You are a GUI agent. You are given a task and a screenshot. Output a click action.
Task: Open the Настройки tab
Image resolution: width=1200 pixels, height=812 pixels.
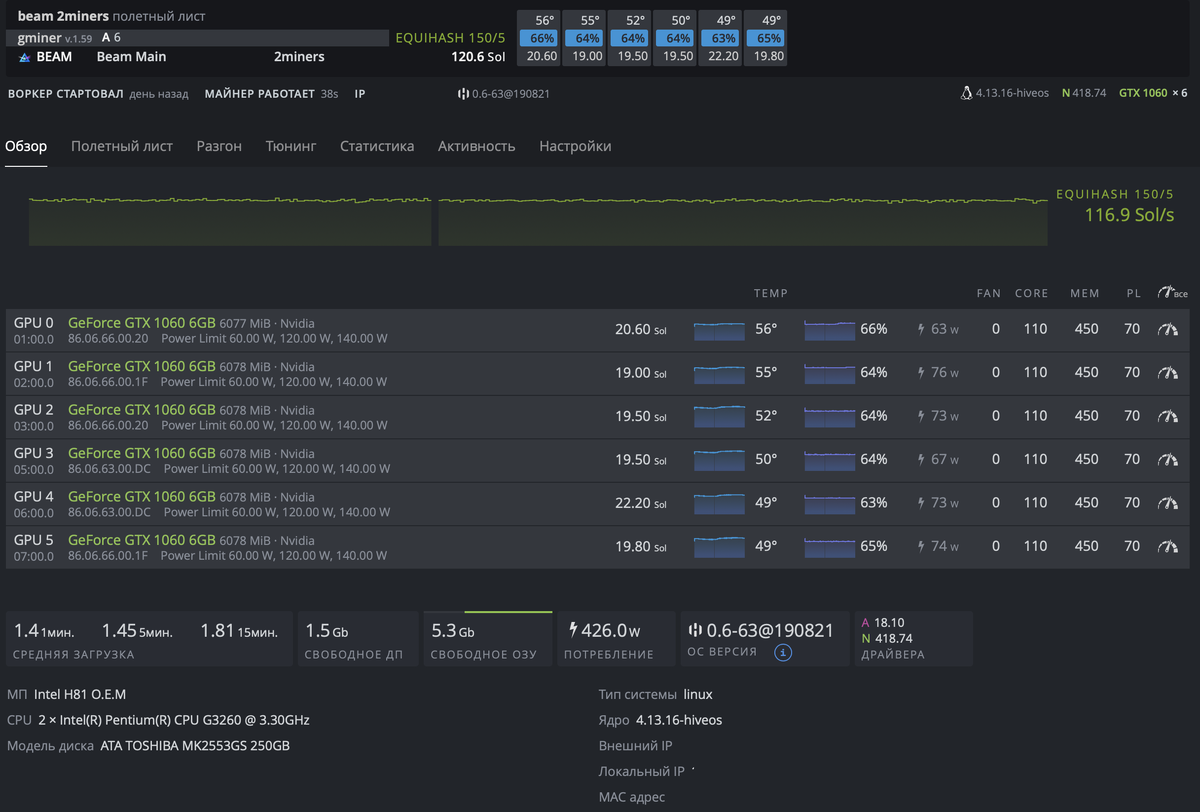575,146
